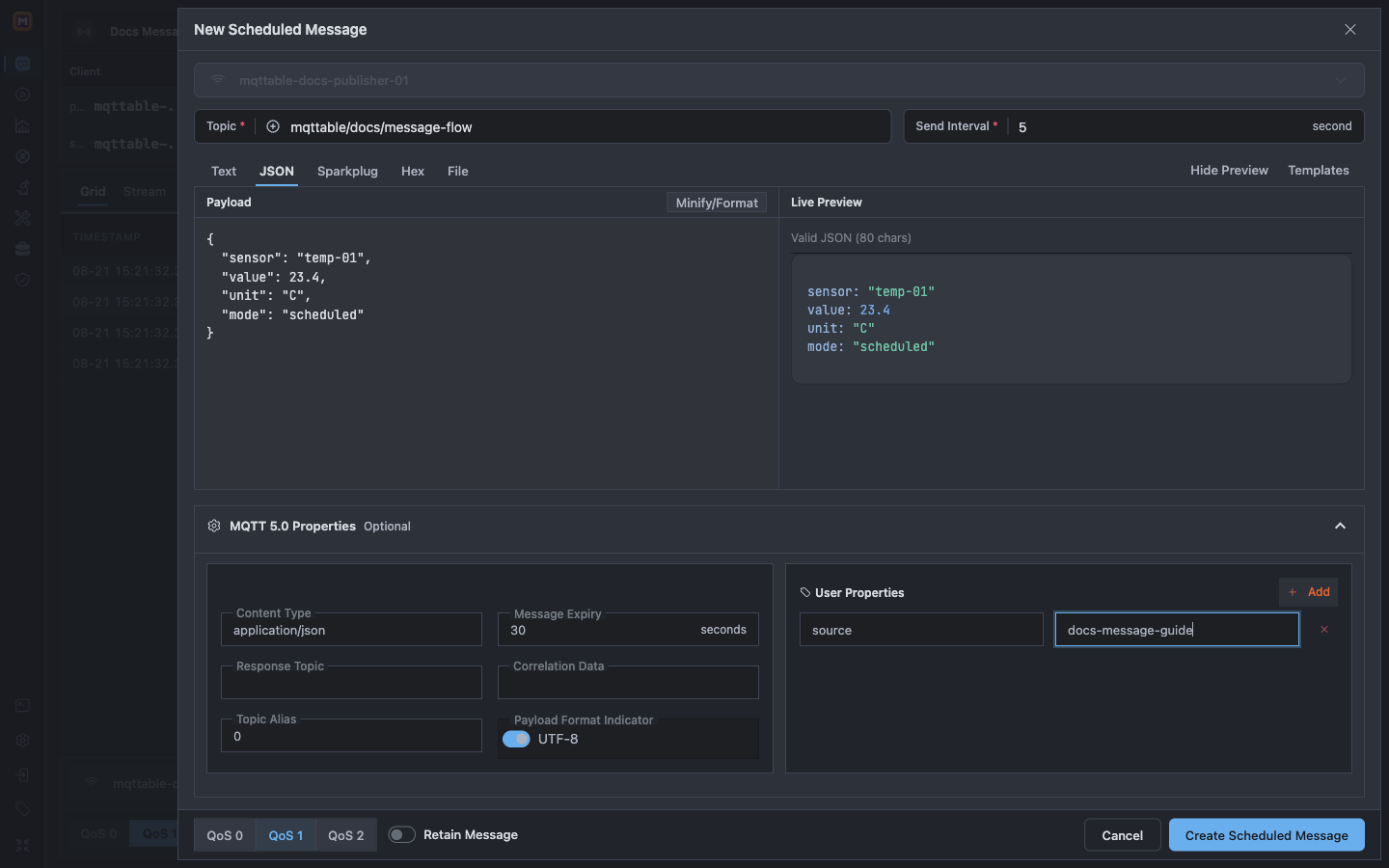
Task: Select the Grid tab in the background window
Action: tap(93, 191)
